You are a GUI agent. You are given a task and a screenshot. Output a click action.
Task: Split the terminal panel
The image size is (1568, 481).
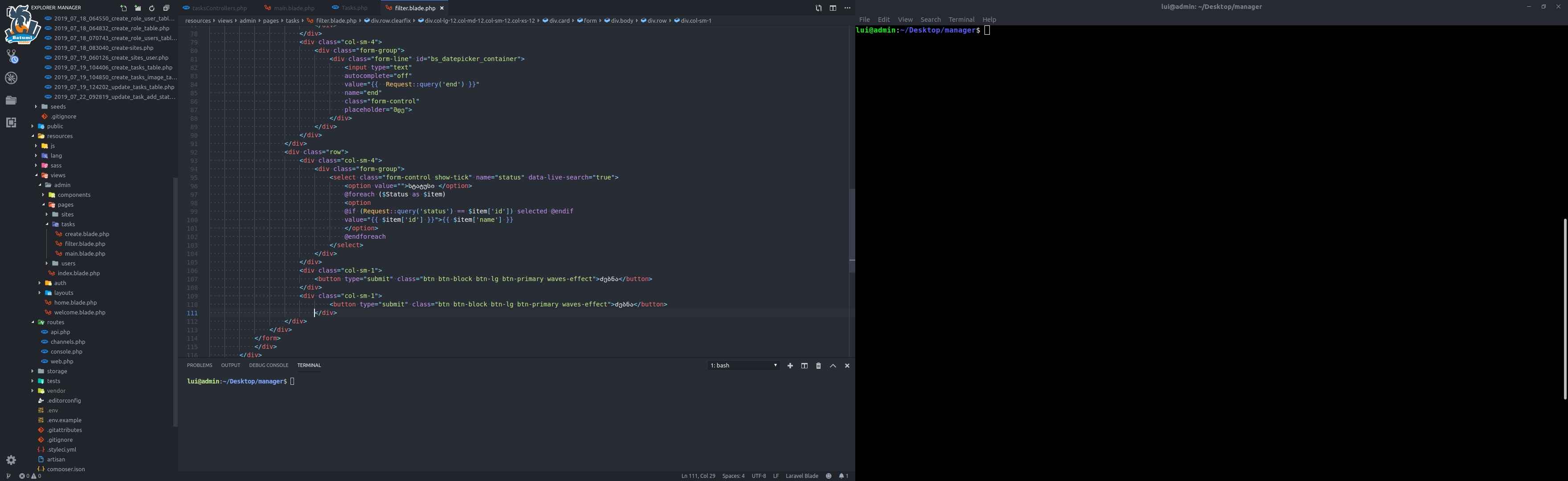click(804, 366)
